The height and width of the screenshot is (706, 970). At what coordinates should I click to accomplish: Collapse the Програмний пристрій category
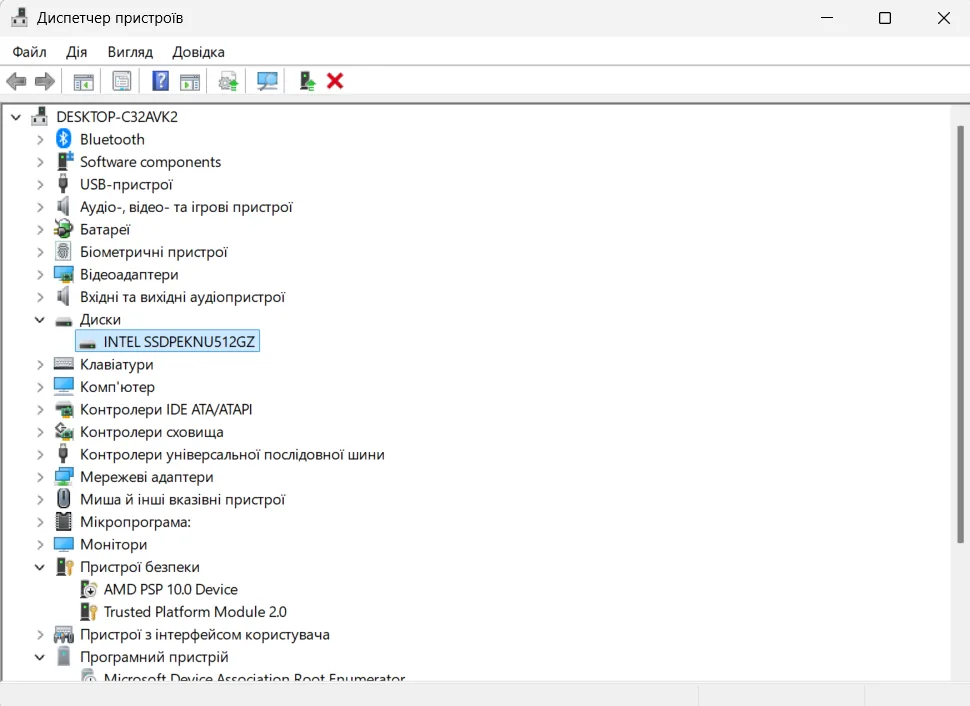coord(40,657)
